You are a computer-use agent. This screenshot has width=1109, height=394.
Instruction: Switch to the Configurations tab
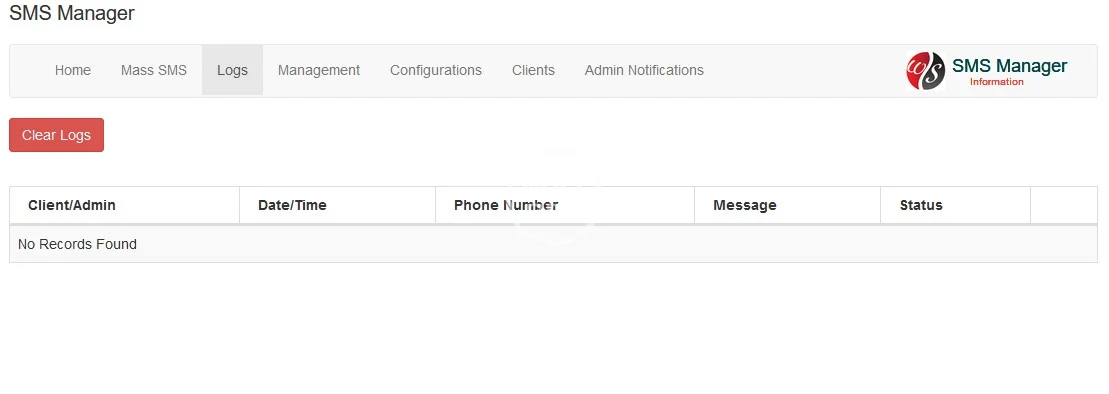tap(436, 70)
